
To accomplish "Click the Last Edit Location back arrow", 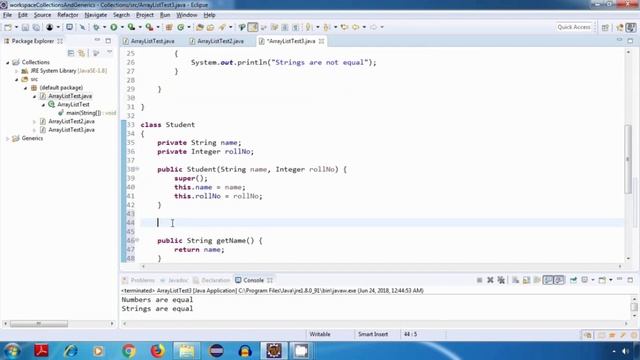I will click(x=344, y=27).
